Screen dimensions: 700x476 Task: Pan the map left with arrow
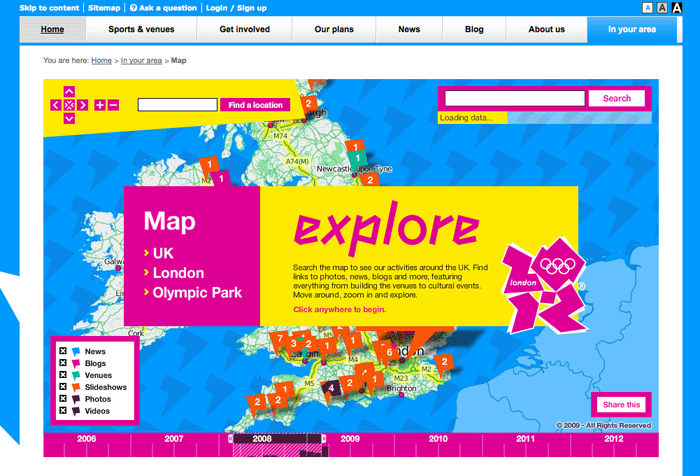point(56,105)
